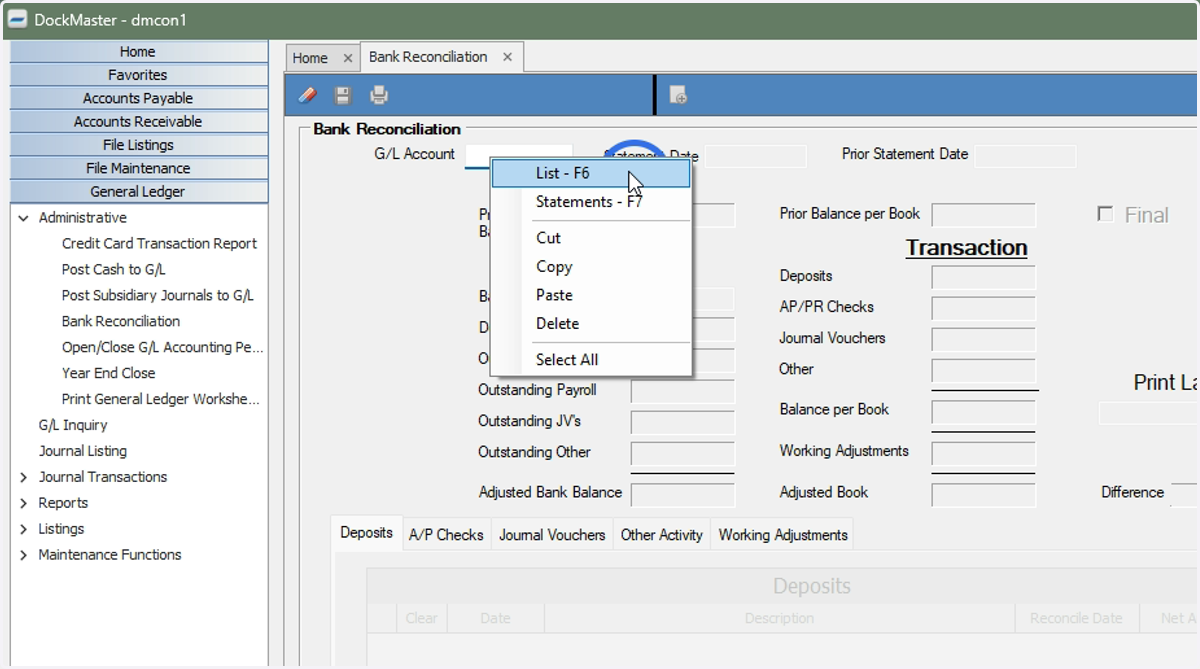Viewport: 1200px width, 669px height.
Task: Click the Transaction Journal Vouchers amount field
Action: pyautogui.click(x=983, y=339)
